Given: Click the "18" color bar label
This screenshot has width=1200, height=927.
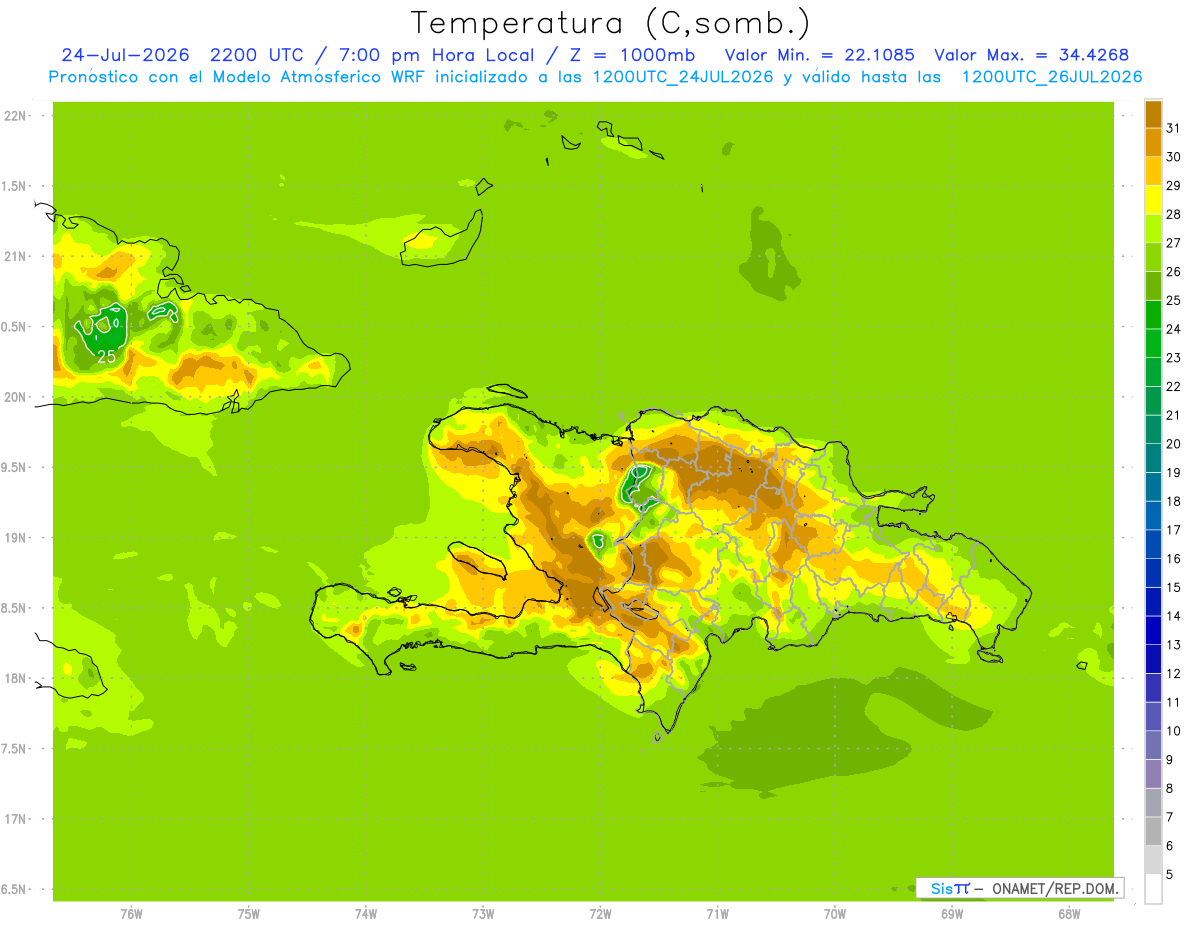Looking at the screenshot, I should 1173,501.
